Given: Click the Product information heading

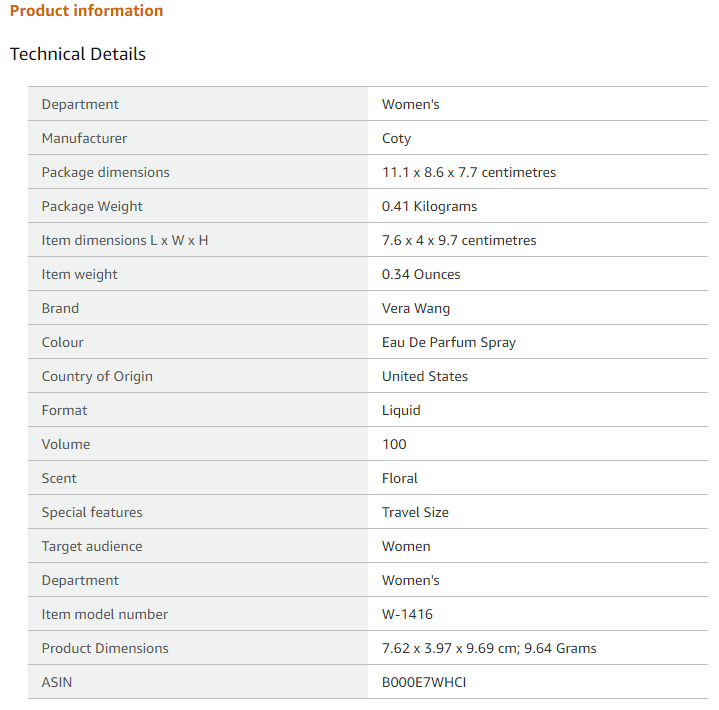Looking at the screenshot, I should (x=86, y=11).
